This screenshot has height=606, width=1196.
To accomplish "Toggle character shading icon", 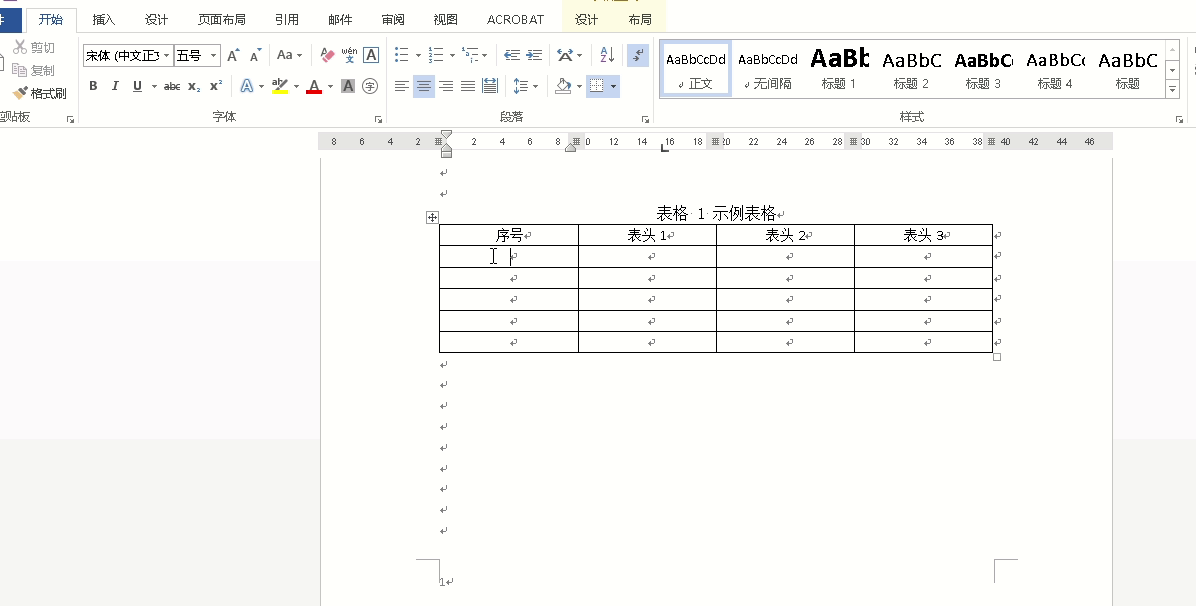I will click(x=348, y=86).
